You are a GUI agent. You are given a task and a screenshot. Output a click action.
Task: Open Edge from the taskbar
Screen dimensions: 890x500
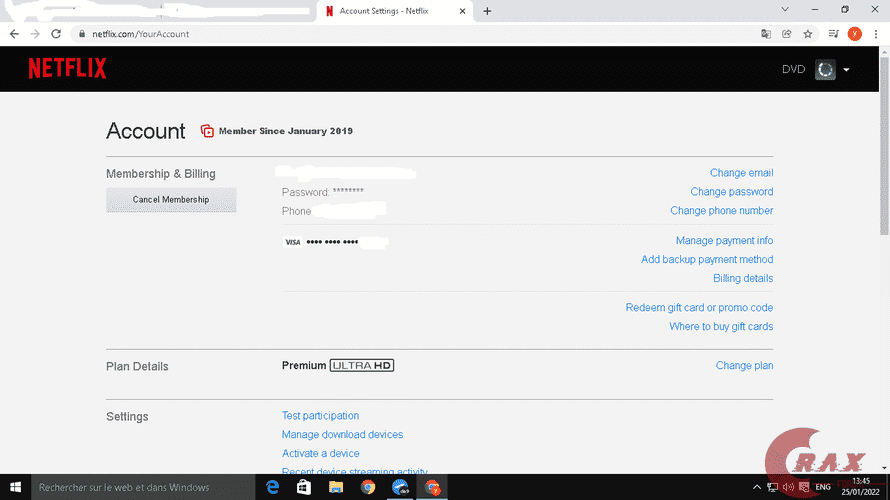pyautogui.click(x=272, y=487)
